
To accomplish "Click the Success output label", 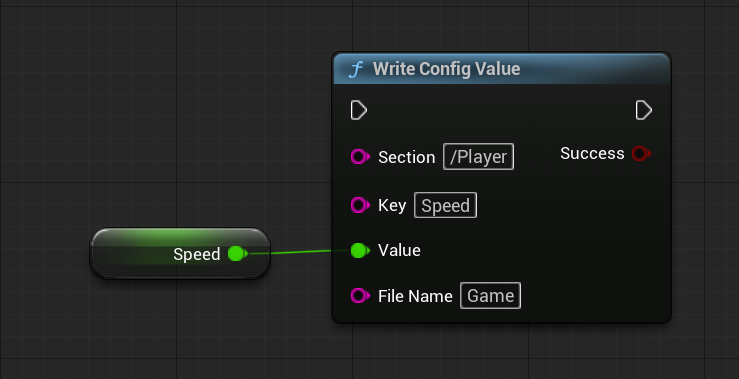I will (x=592, y=153).
